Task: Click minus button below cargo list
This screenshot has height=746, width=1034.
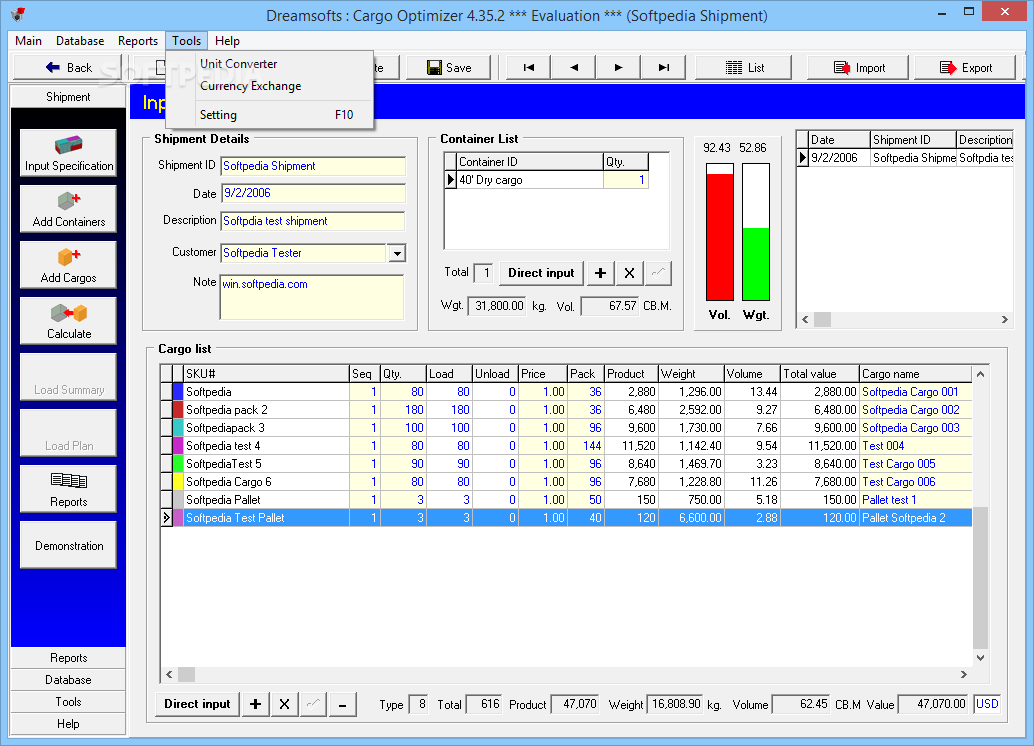Action: pos(342,704)
